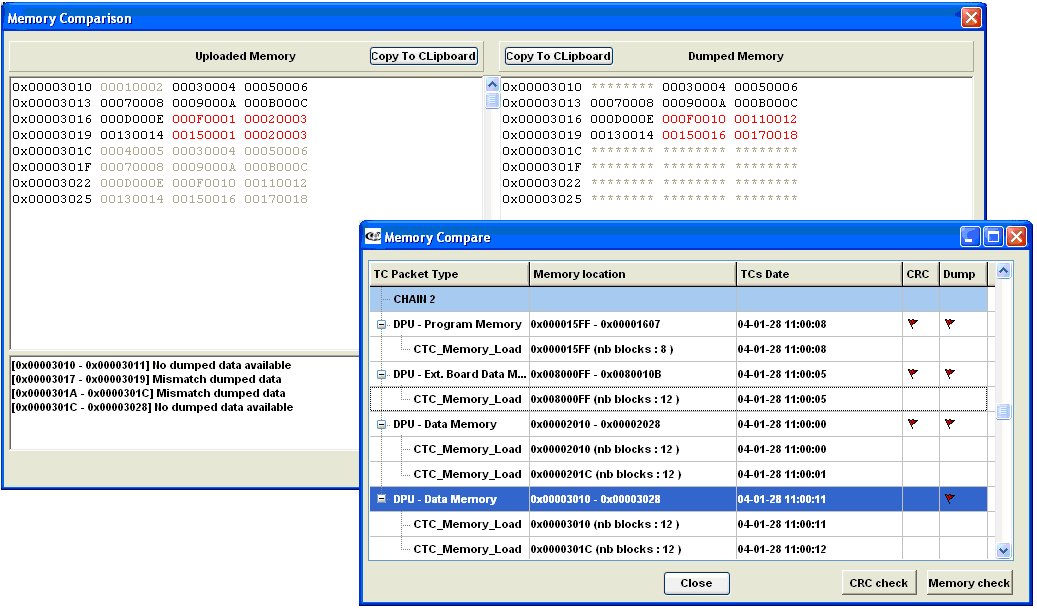The width and height of the screenshot is (1037, 609).
Task: Click Dump flag in Ext. Board Data row
Action: (x=949, y=374)
